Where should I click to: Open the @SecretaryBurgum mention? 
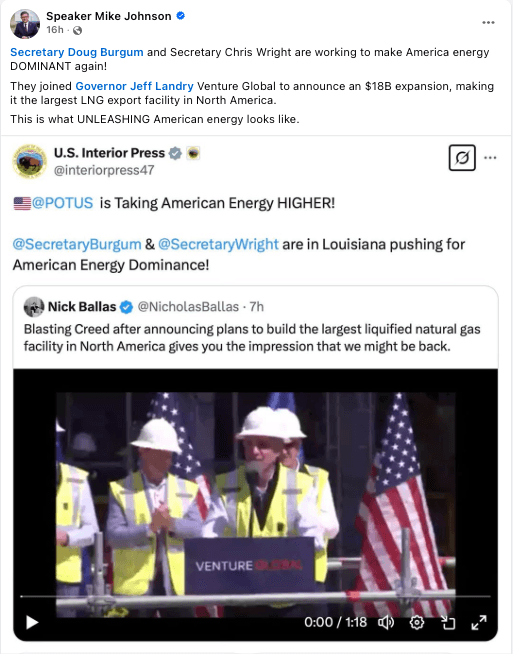77,244
